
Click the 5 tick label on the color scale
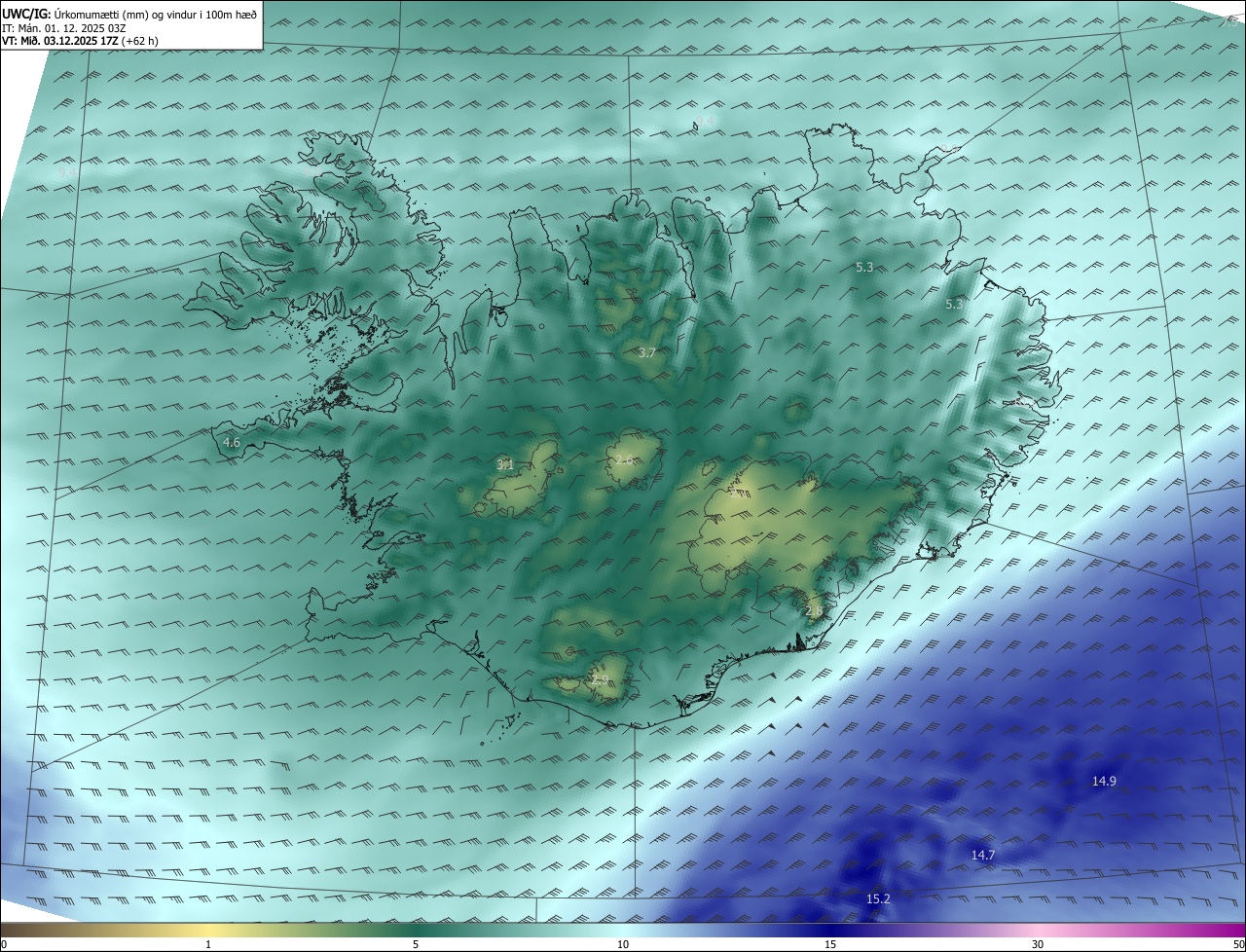(416, 944)
